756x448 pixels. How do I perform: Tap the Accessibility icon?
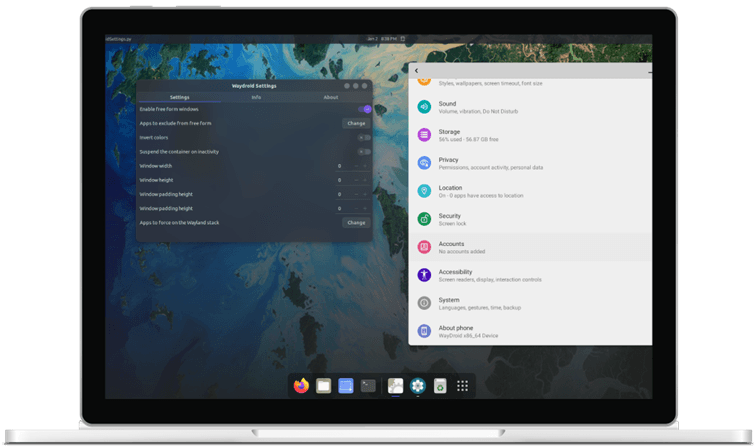[424, 274]
